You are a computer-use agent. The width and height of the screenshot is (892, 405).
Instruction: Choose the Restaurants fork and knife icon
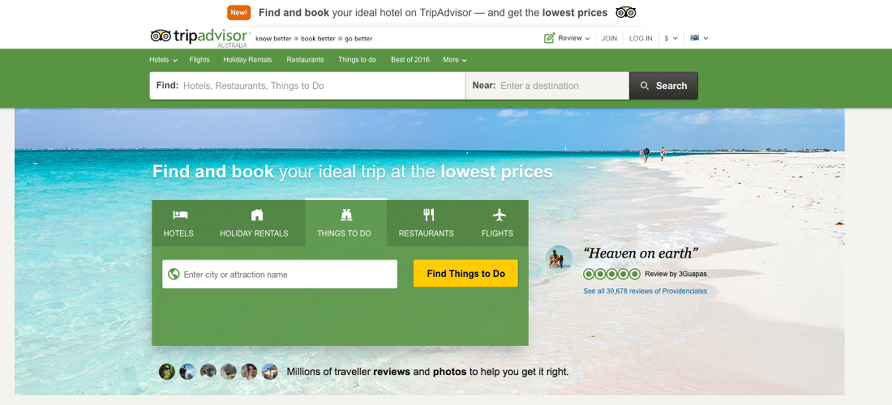tap(429, 215)
